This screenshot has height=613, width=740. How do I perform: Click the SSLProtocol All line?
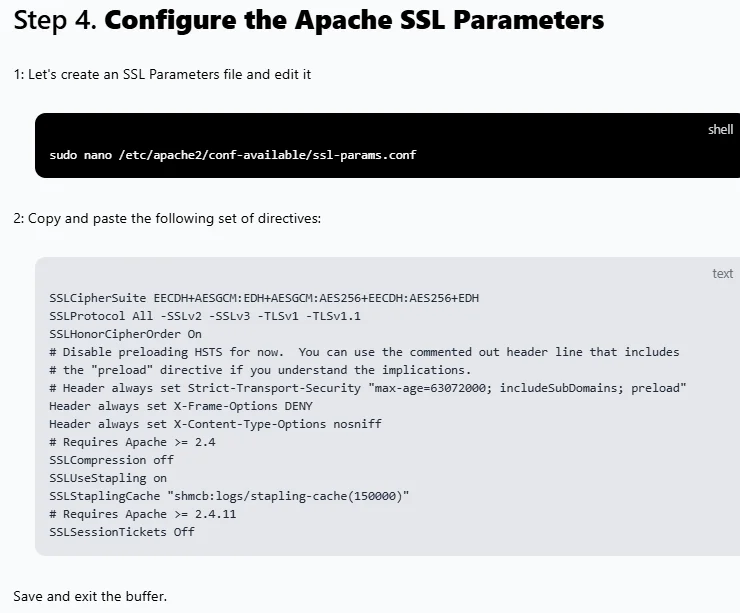click(205, 316)
